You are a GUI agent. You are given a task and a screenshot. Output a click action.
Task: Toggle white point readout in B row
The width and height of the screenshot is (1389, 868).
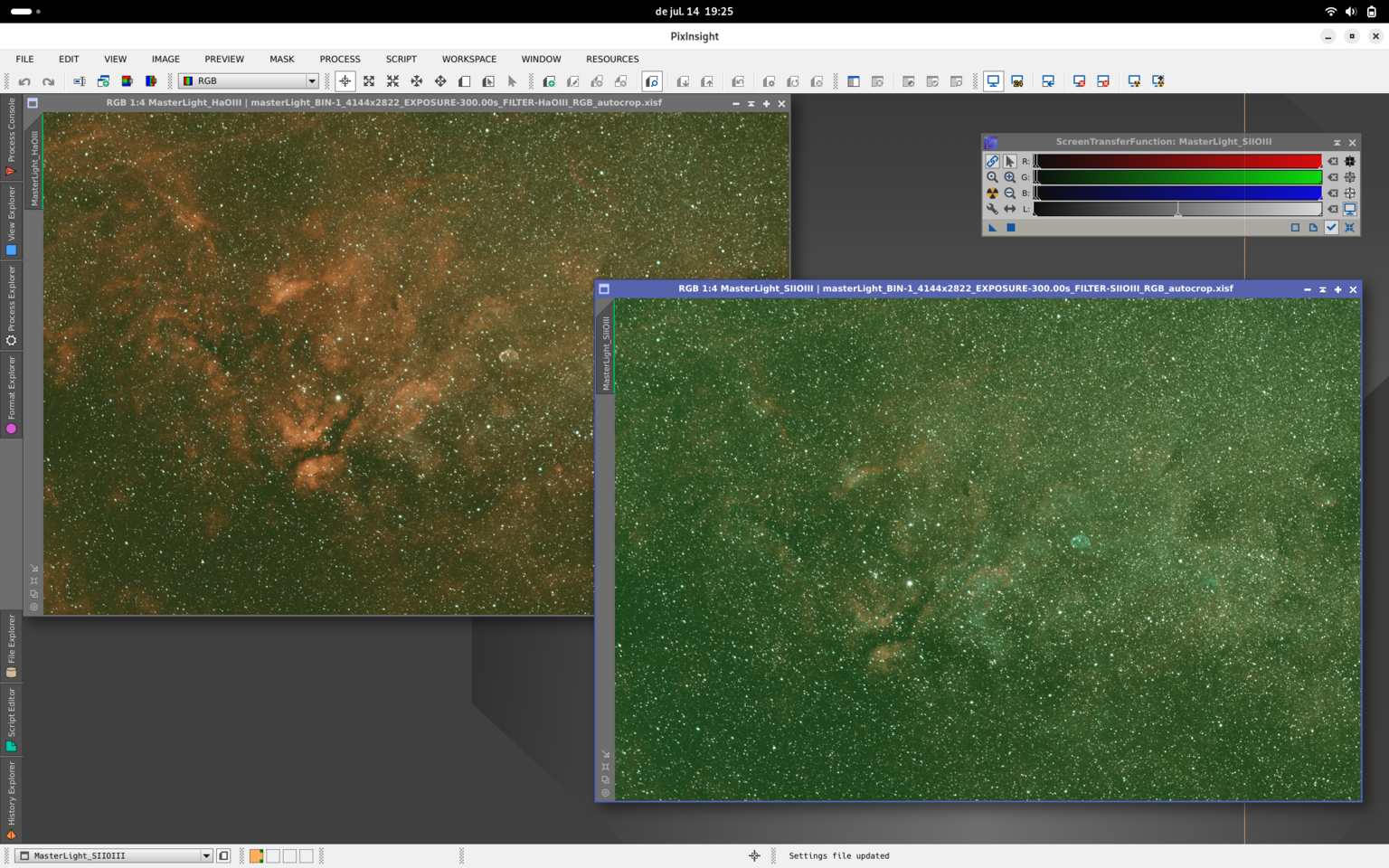pos(1350,193)
